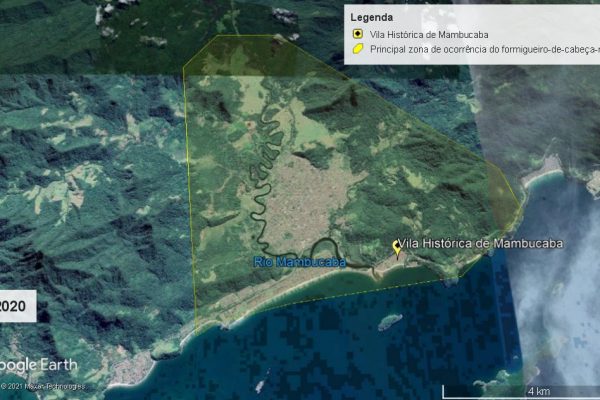Click the beach strip west of the pin
The image size is (600, 400).
coord(300,280)
